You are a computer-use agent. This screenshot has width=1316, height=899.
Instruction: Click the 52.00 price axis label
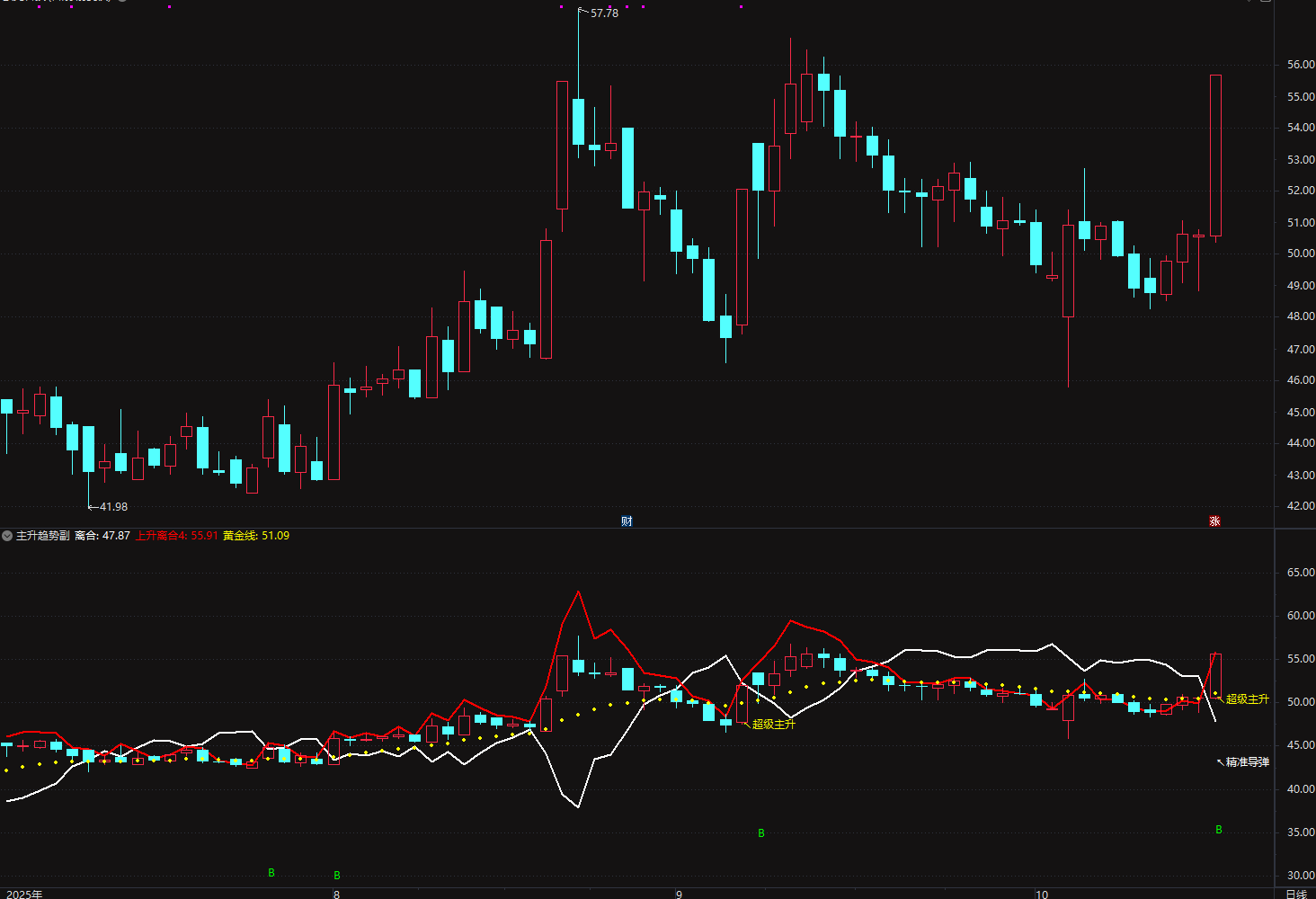pos(1301,191)
